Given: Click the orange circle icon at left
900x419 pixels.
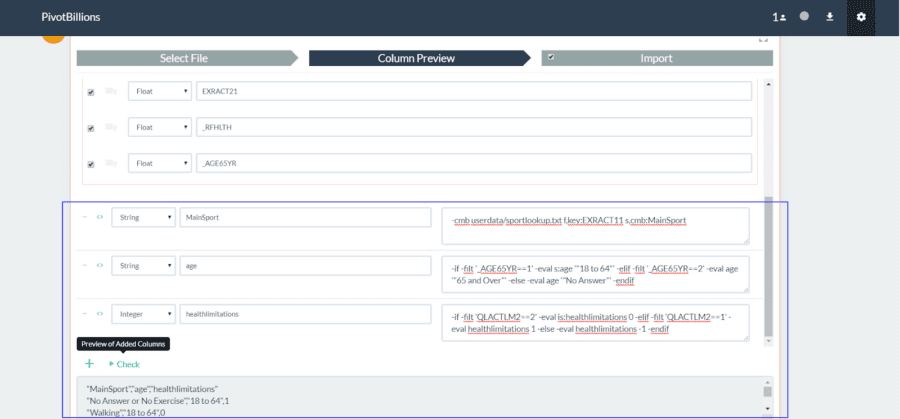Looking at the screenshot, I should pos(53,40).
